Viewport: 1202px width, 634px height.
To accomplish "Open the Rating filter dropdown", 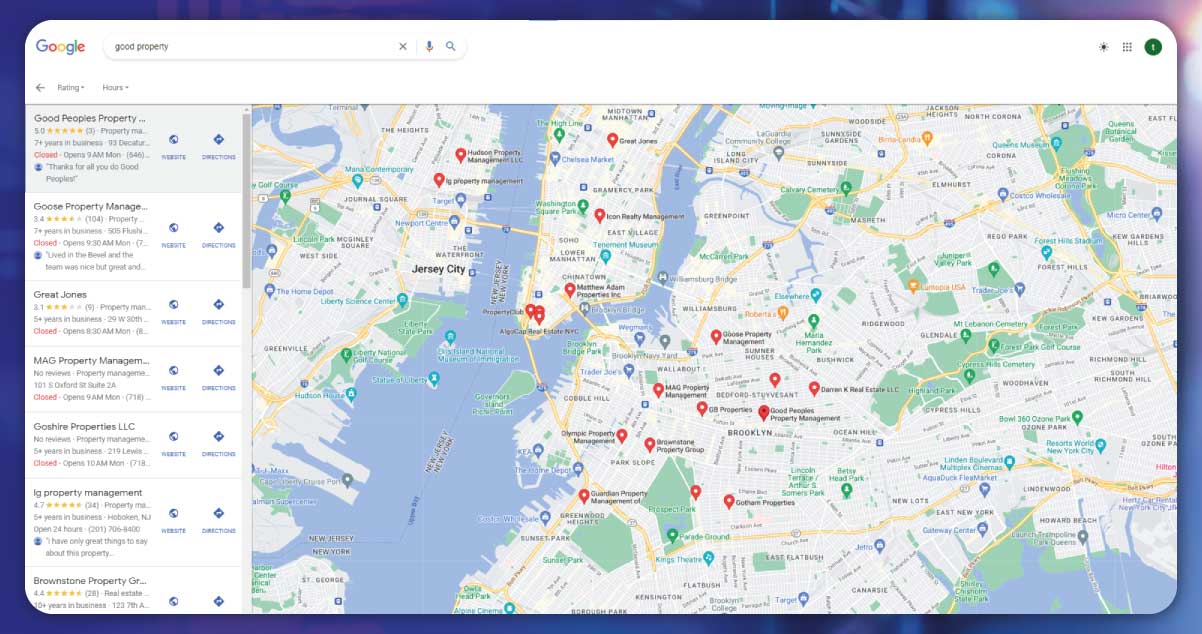I will pyautogui.click(x=71, y=88).
